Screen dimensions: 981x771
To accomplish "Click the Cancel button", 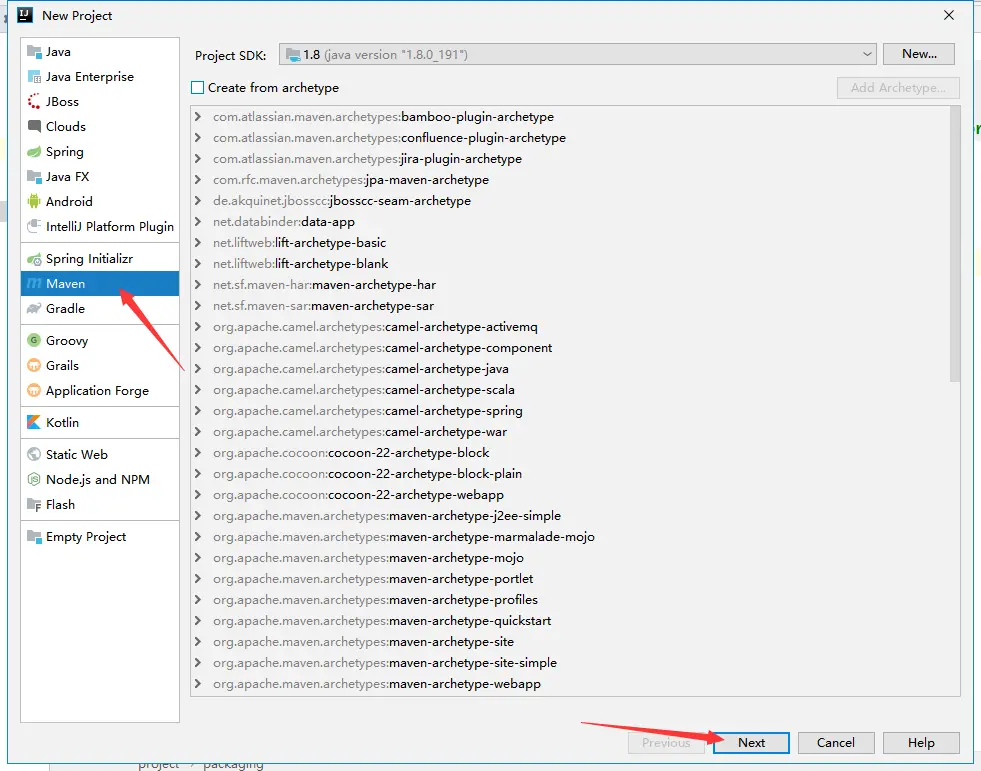I will [x=835, y=742].
